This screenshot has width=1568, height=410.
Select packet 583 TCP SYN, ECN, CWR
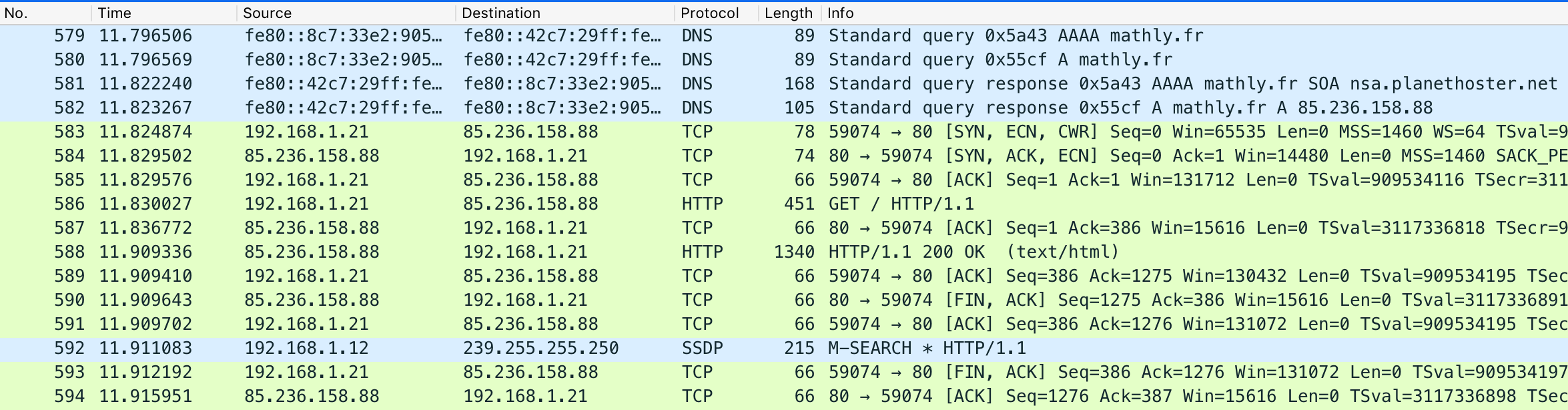784,132
